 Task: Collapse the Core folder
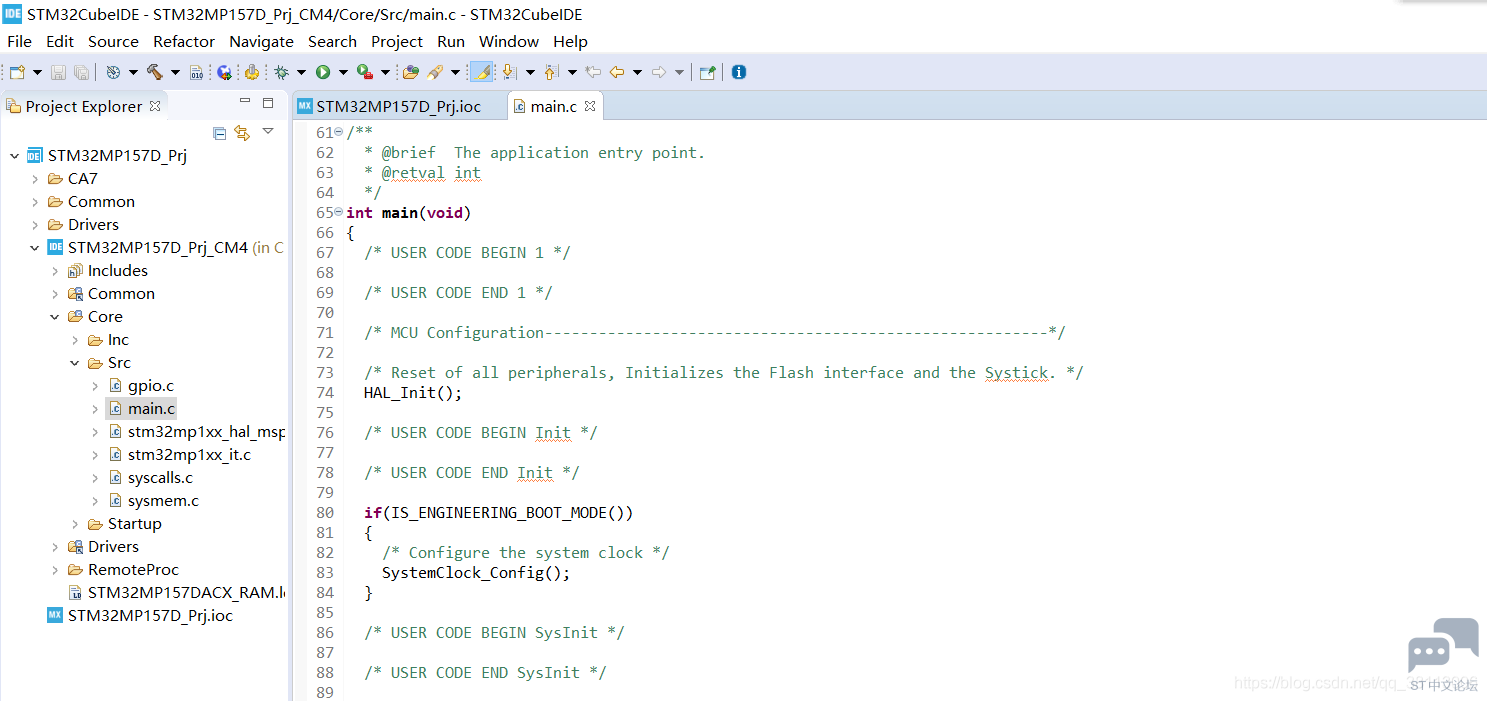(55, 317)
